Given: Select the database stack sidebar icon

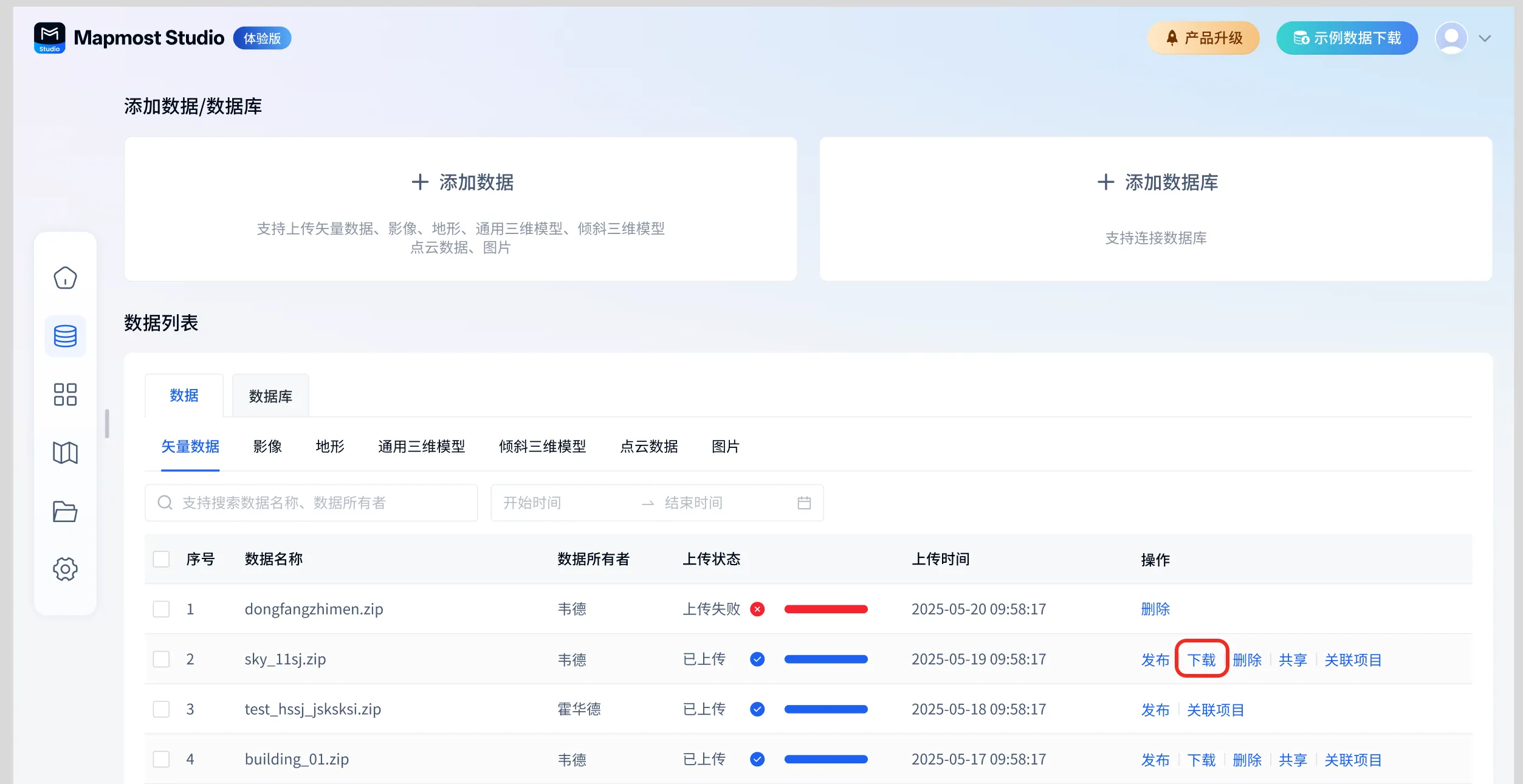Looking at the screenshot, I should tap(65, 336).
